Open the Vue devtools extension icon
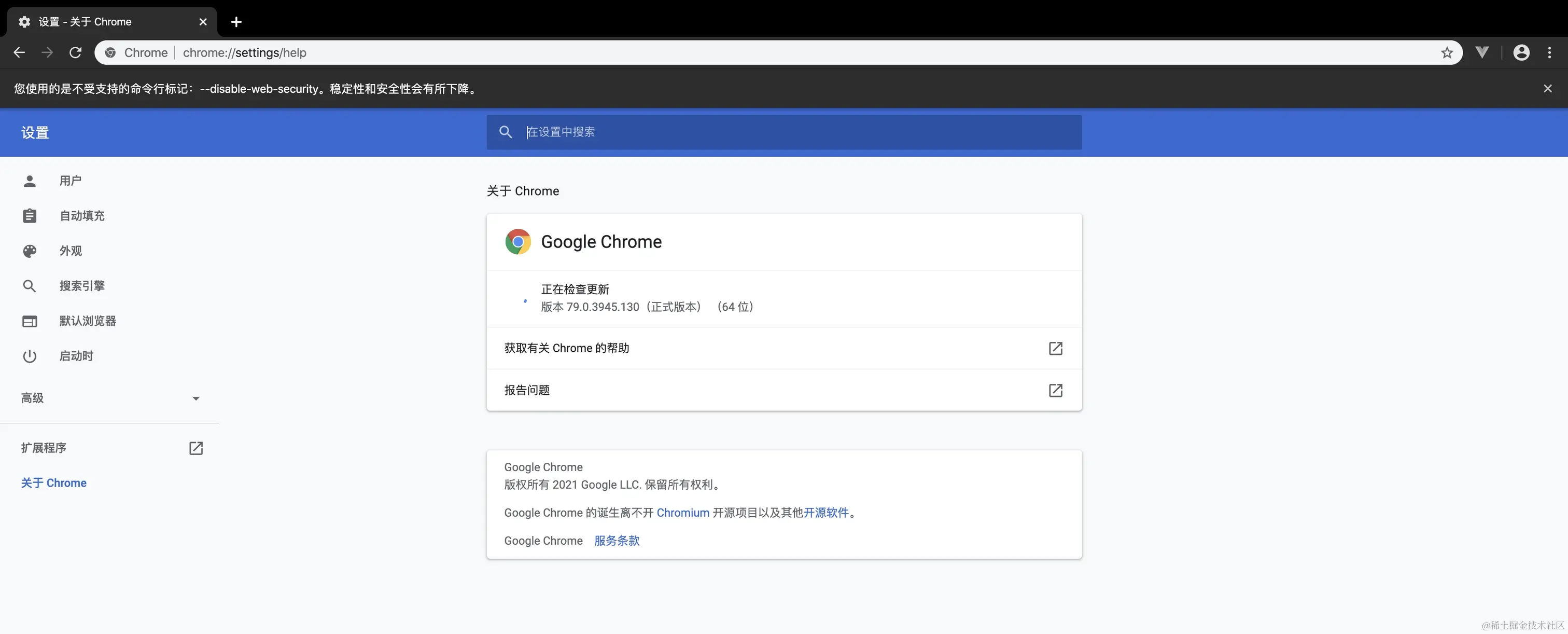 (x=1482, y=52)
